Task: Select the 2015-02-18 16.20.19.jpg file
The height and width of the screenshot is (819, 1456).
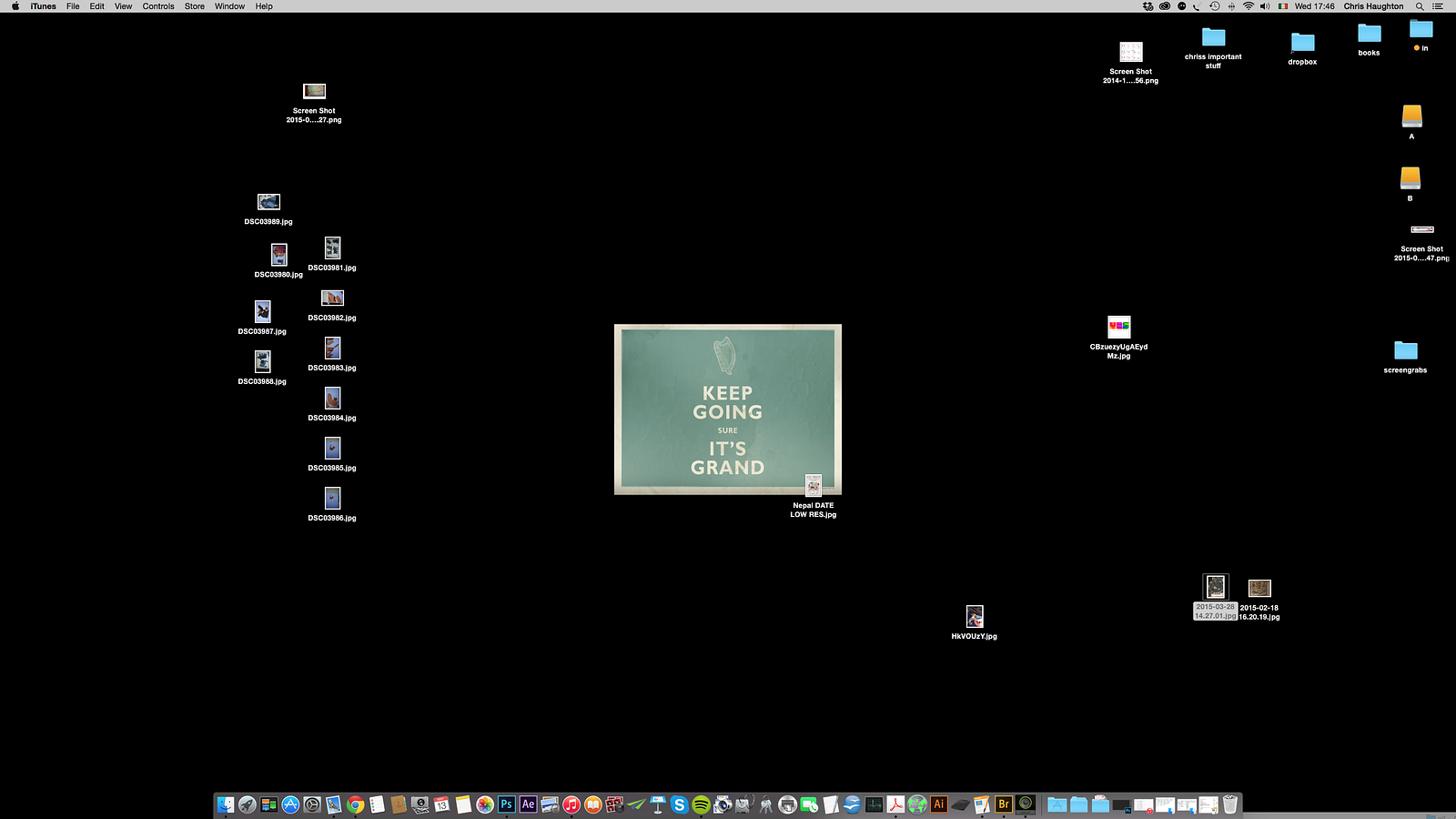Action: (1259, 600)
